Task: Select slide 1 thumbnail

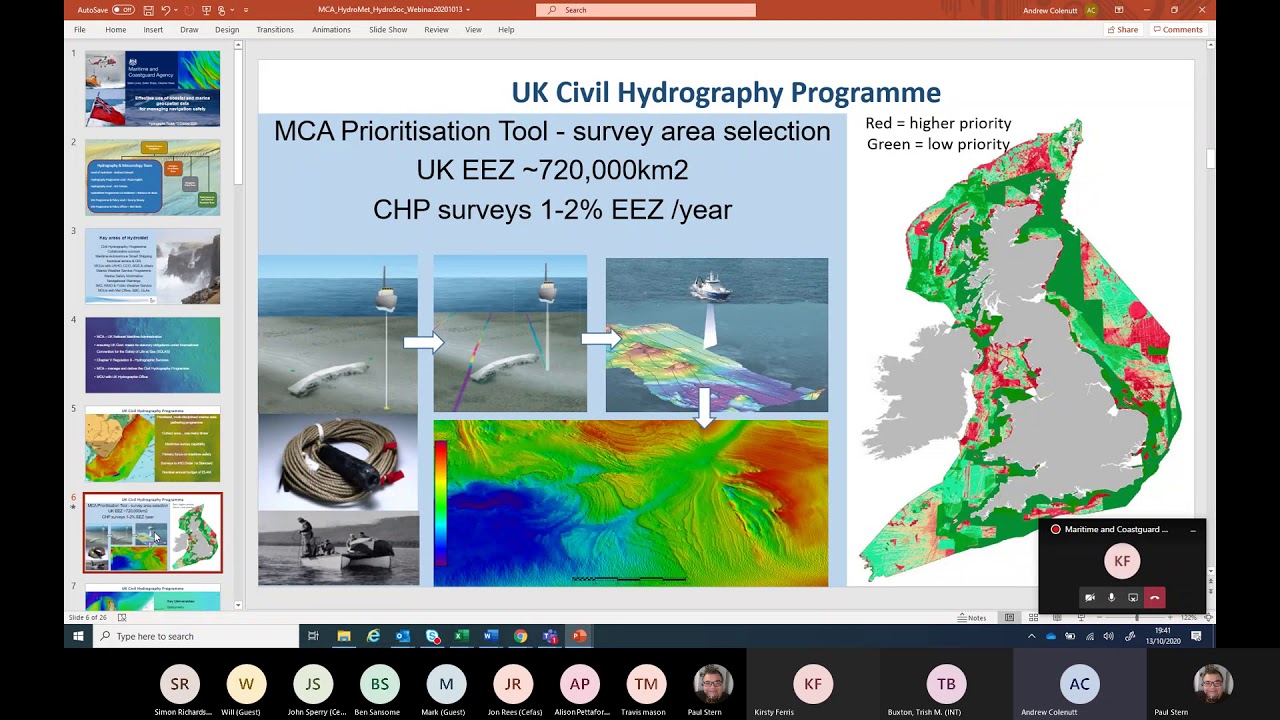Action: (x=152, y=88)
